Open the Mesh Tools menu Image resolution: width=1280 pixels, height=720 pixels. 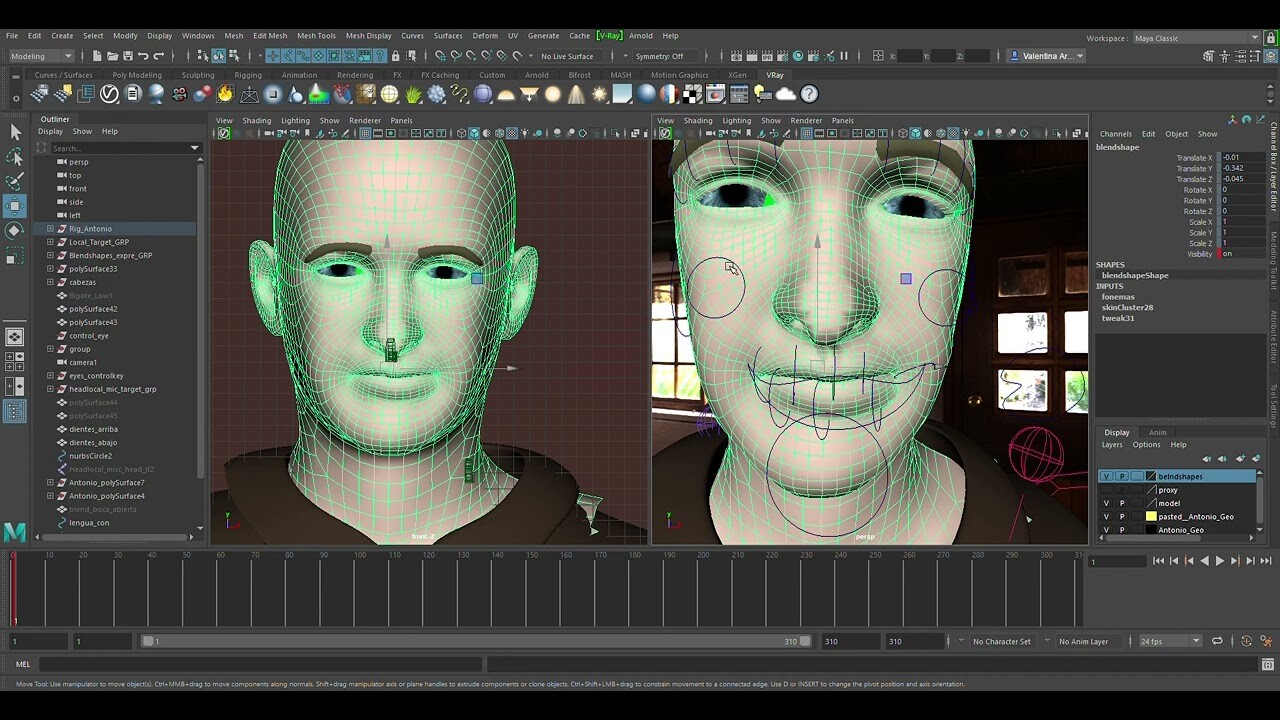316,34
